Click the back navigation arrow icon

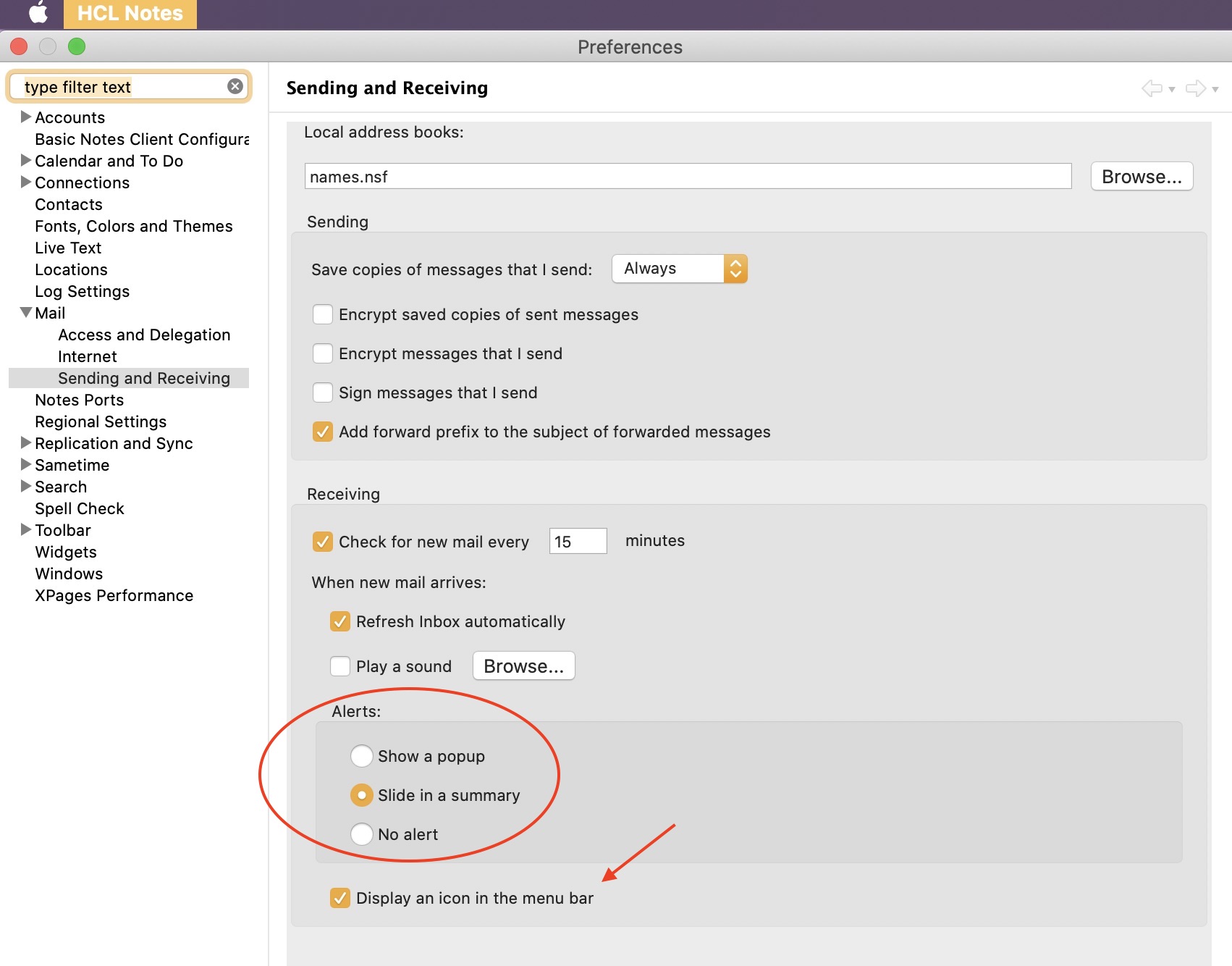coord(1152,88)
